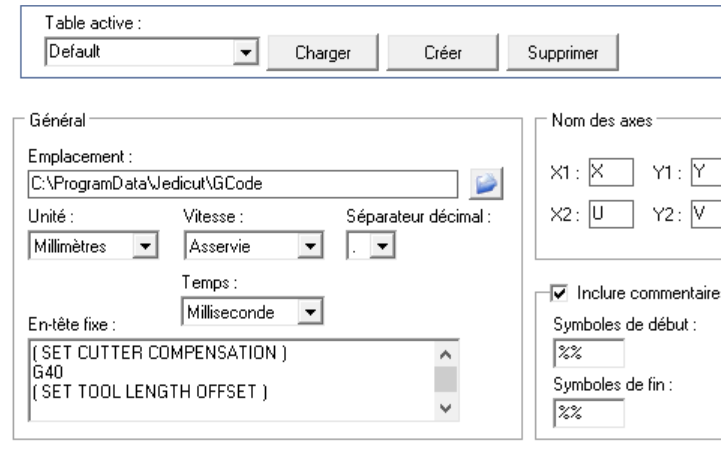Viewport: 721px width, 464px height.
Task: Open the Vitesse Asservie dropdown
Action: click(310, 246)
